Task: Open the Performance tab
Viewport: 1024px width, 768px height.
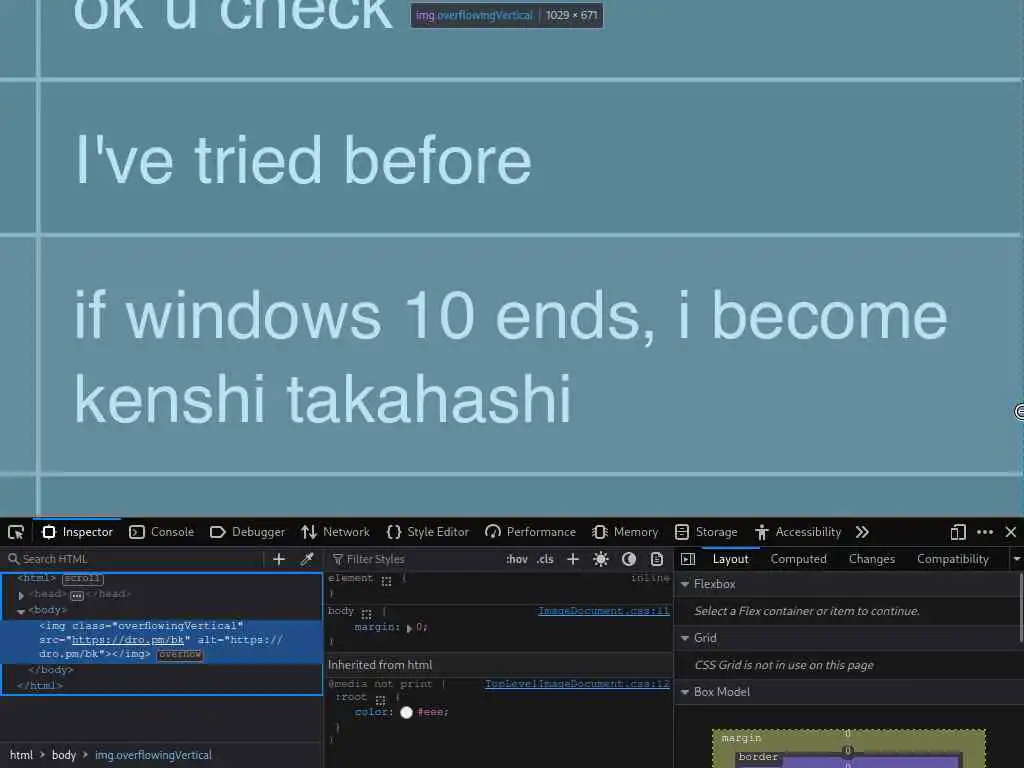Action: click(531, 532)
